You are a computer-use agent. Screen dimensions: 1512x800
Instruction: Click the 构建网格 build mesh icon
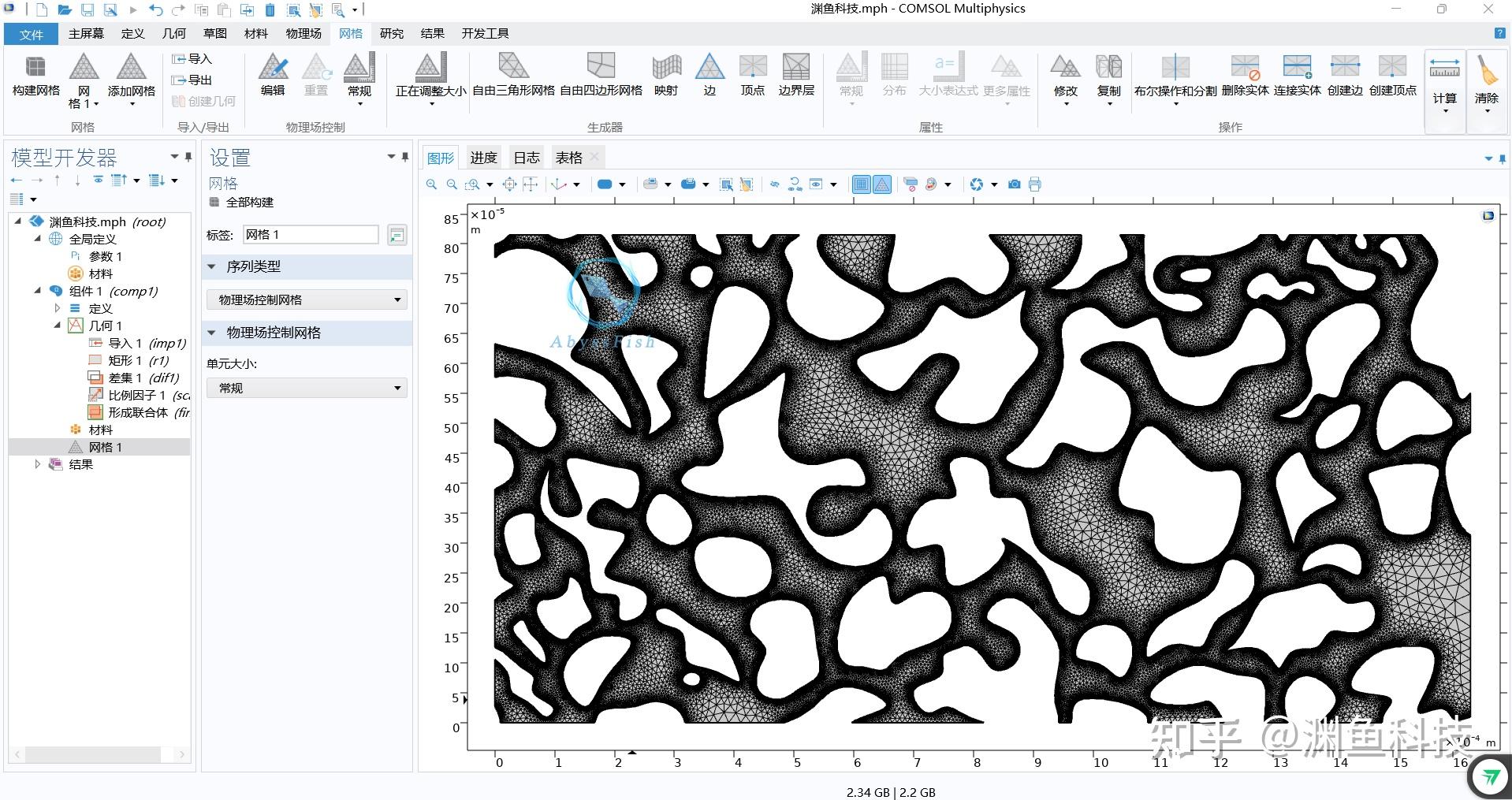(35, 76)
